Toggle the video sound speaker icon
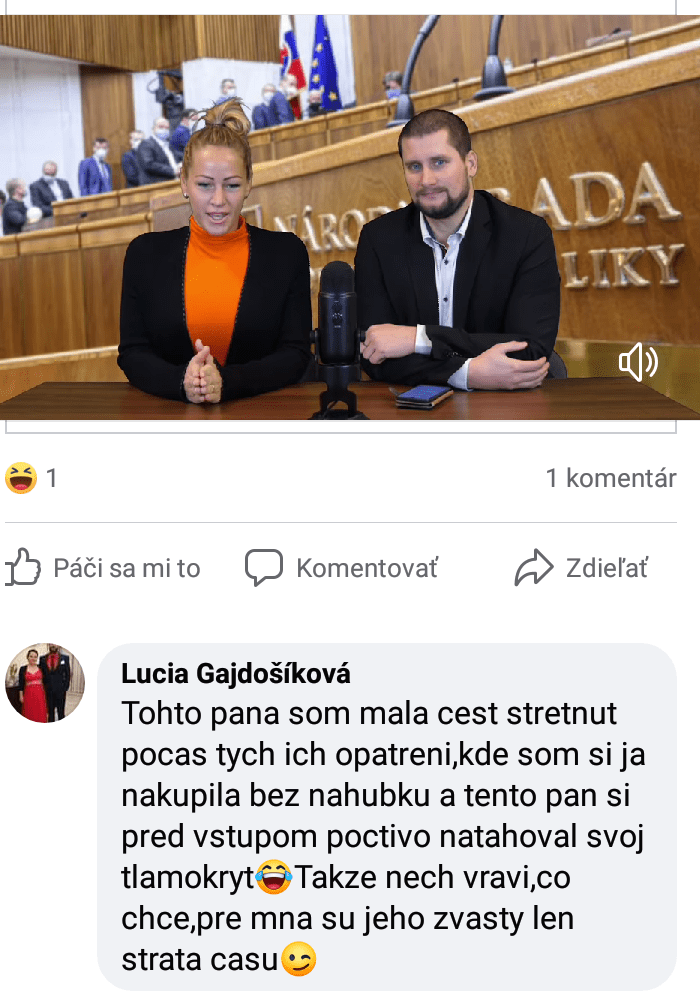Screen dimensions: 700x995 coord(638,362)
